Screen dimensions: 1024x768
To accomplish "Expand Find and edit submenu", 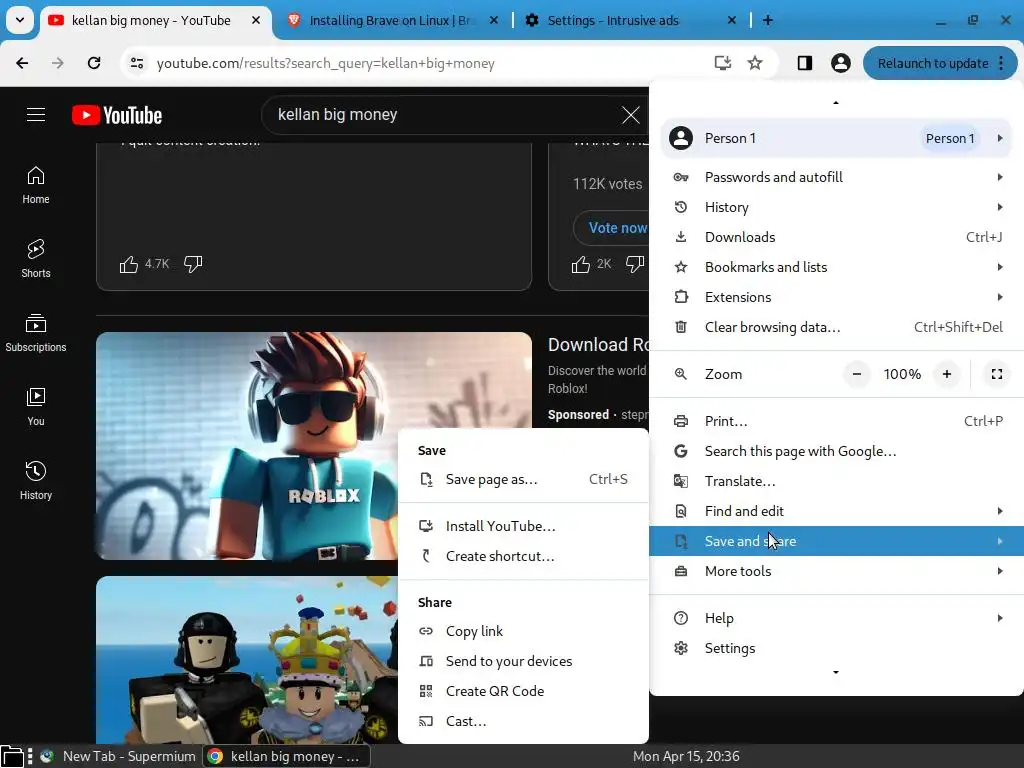I will 836,511.
